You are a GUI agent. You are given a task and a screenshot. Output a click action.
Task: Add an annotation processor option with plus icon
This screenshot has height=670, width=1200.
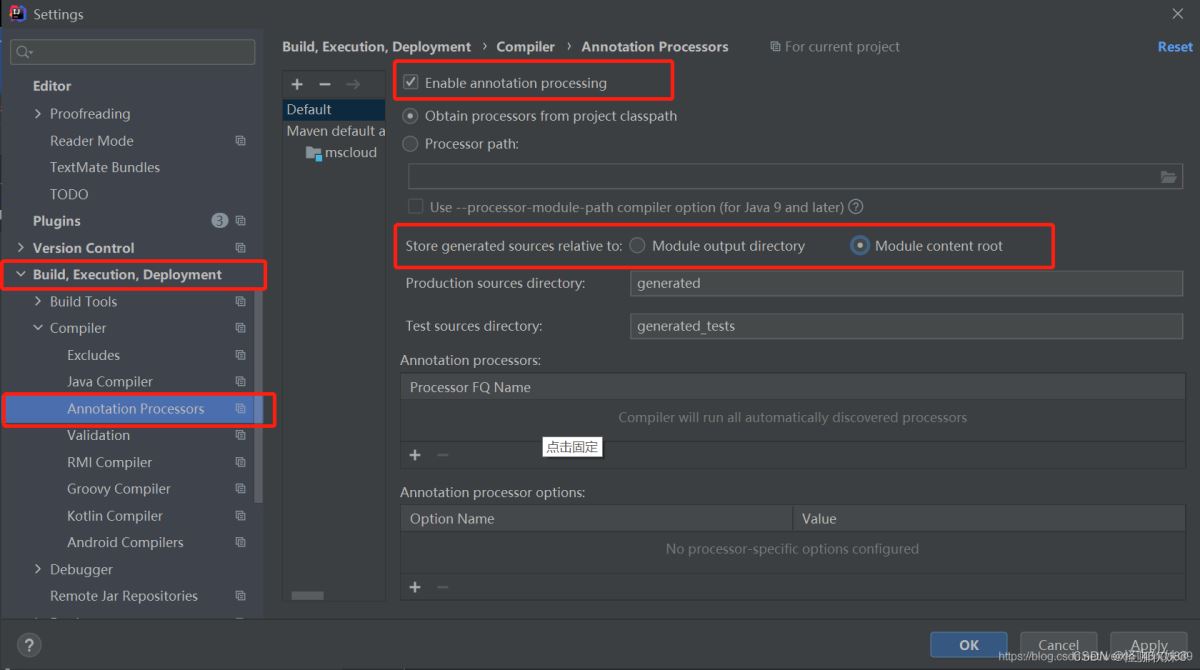coord(415,587)
